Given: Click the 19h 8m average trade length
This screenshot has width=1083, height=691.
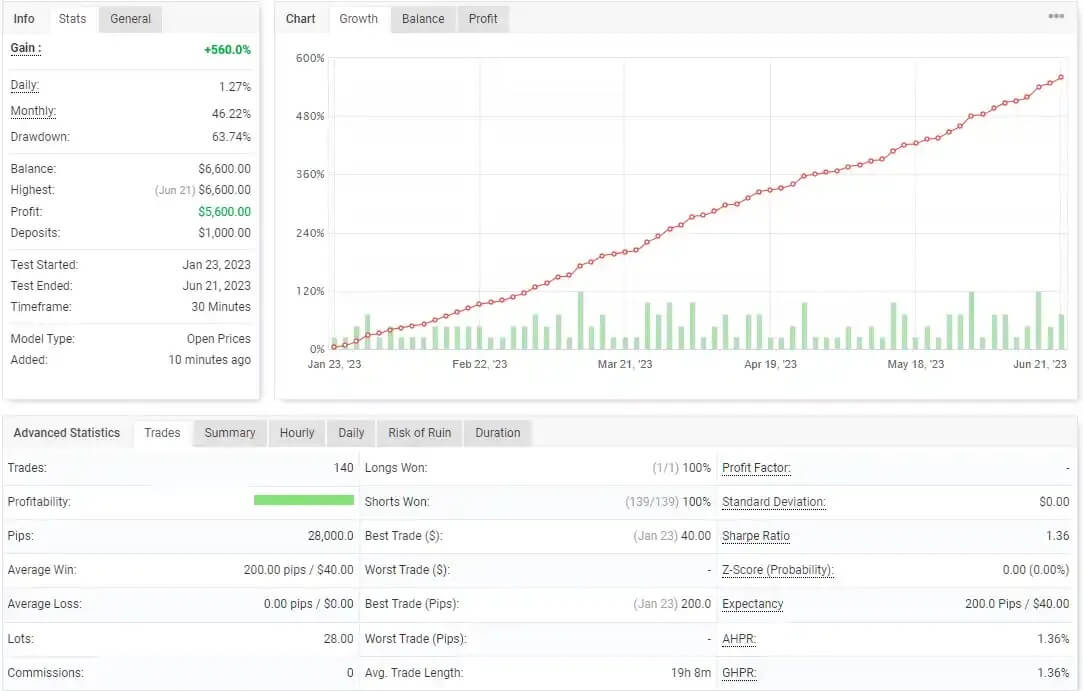Looking at the screenshot, I should coord(691,672).
